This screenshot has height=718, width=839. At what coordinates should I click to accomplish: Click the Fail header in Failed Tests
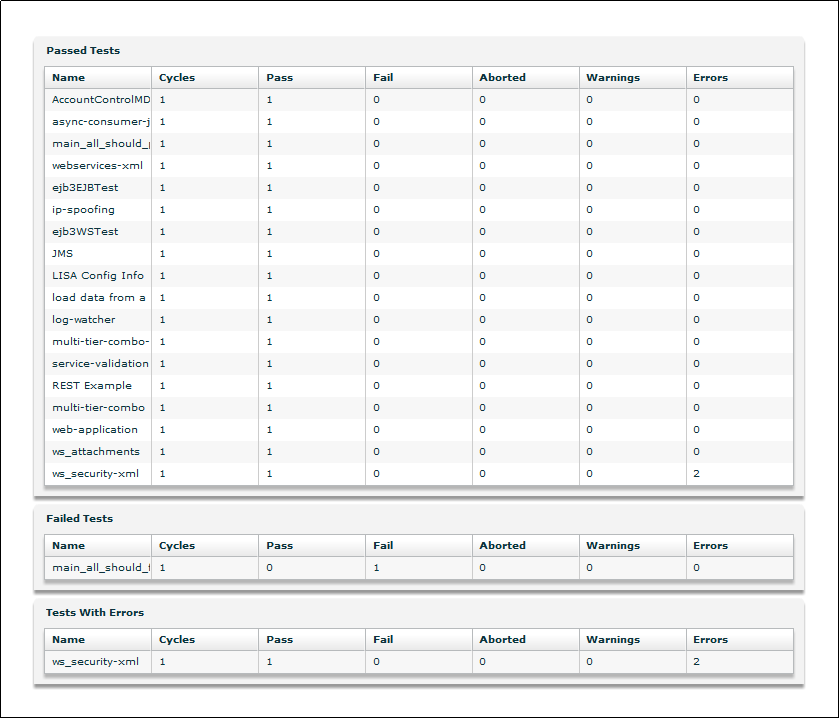pyautogui.click(x=383, y=545)
